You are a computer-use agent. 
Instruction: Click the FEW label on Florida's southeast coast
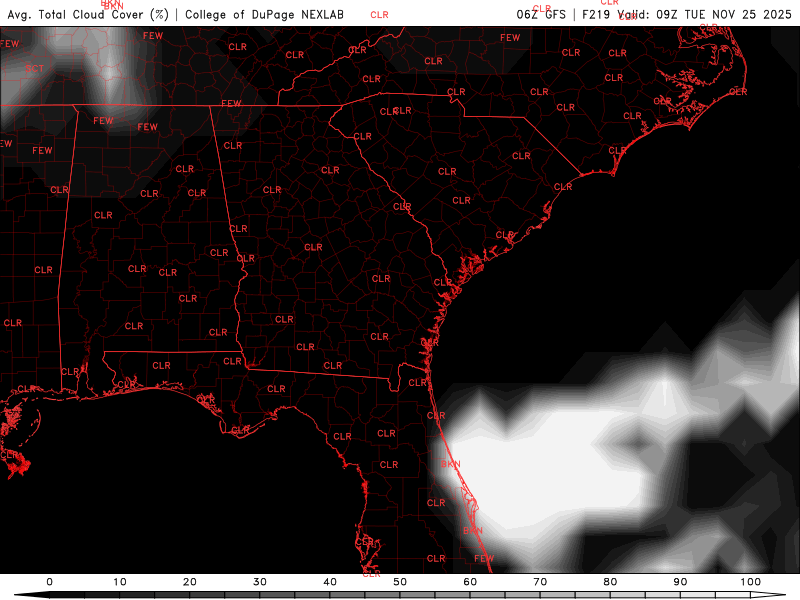pyautogui.click(x=484, y=559)
